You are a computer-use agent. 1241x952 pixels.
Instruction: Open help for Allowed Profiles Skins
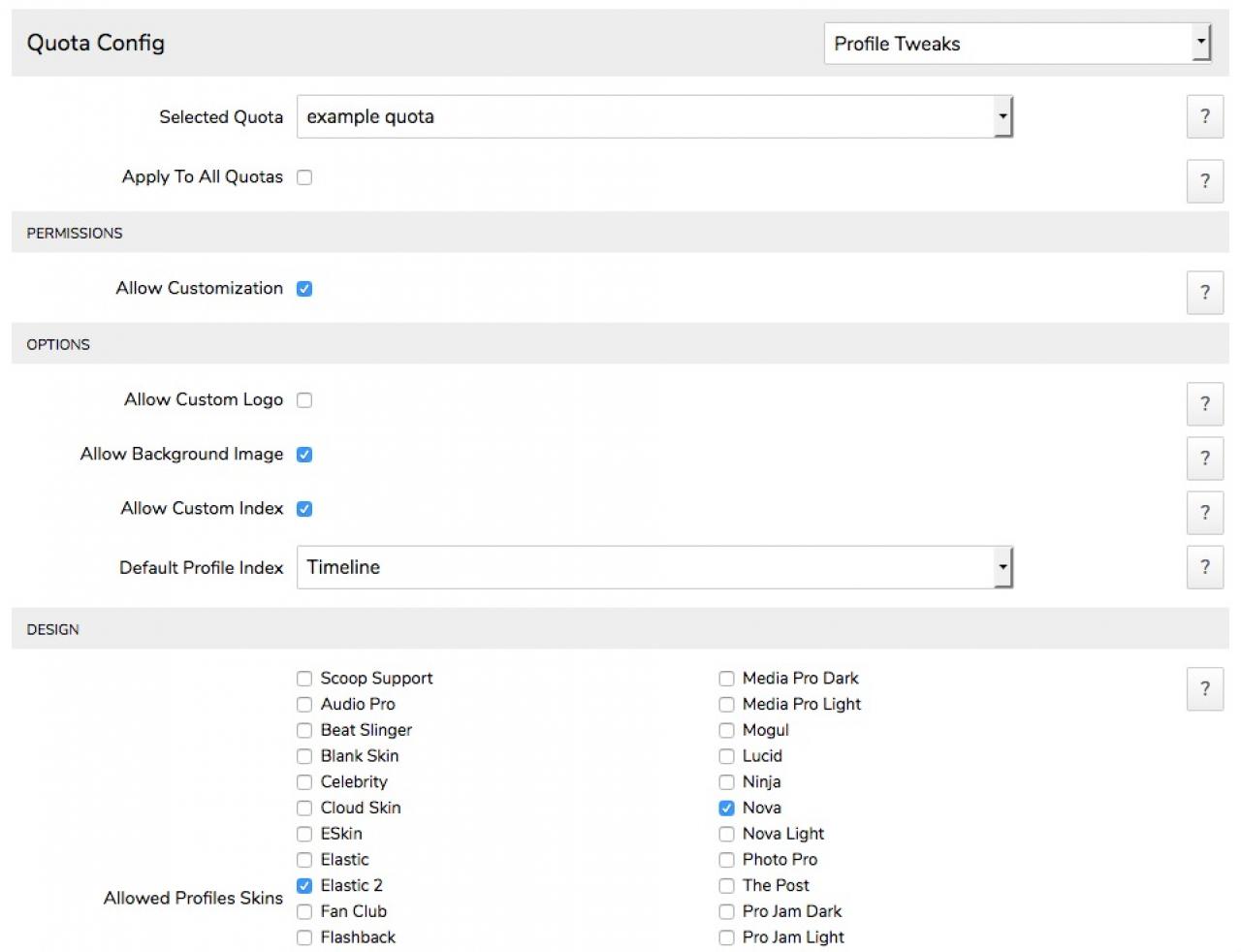1204,689
